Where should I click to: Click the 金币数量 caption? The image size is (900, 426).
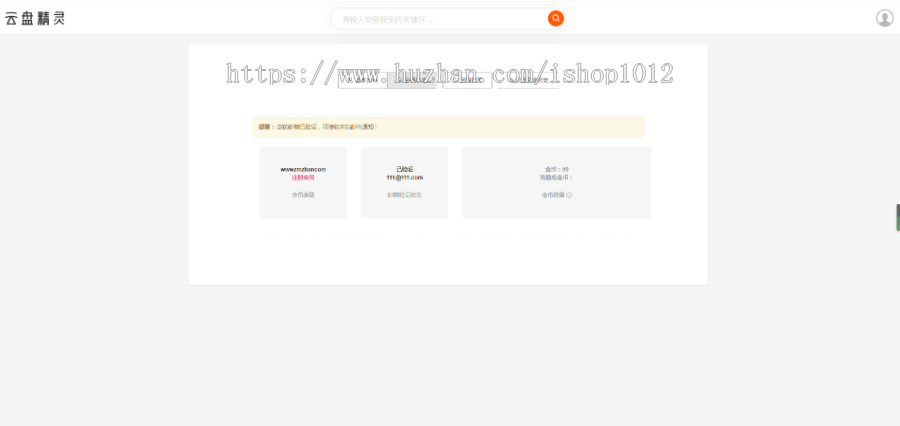click(553, 195)
